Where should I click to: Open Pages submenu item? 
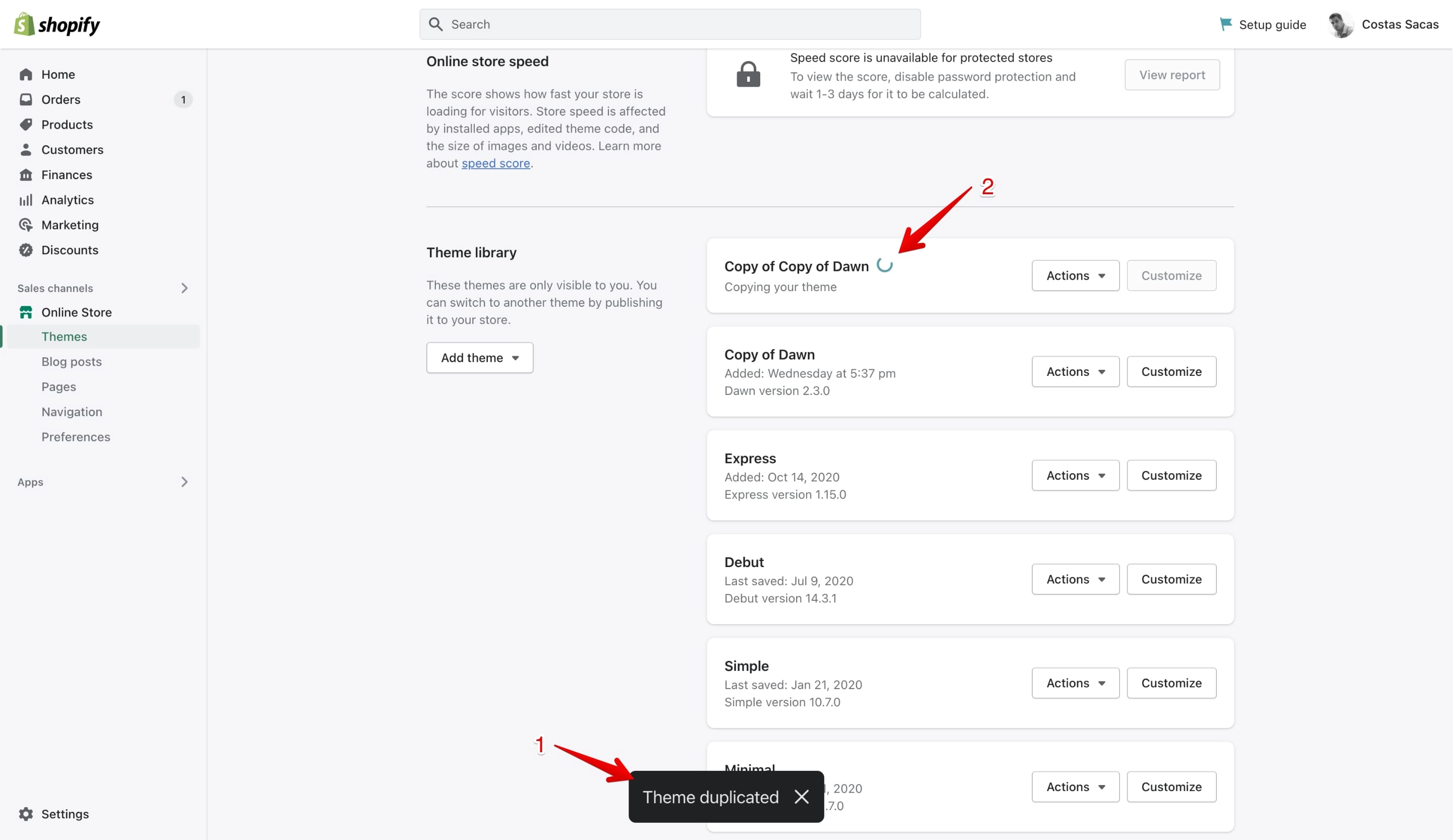58,386
